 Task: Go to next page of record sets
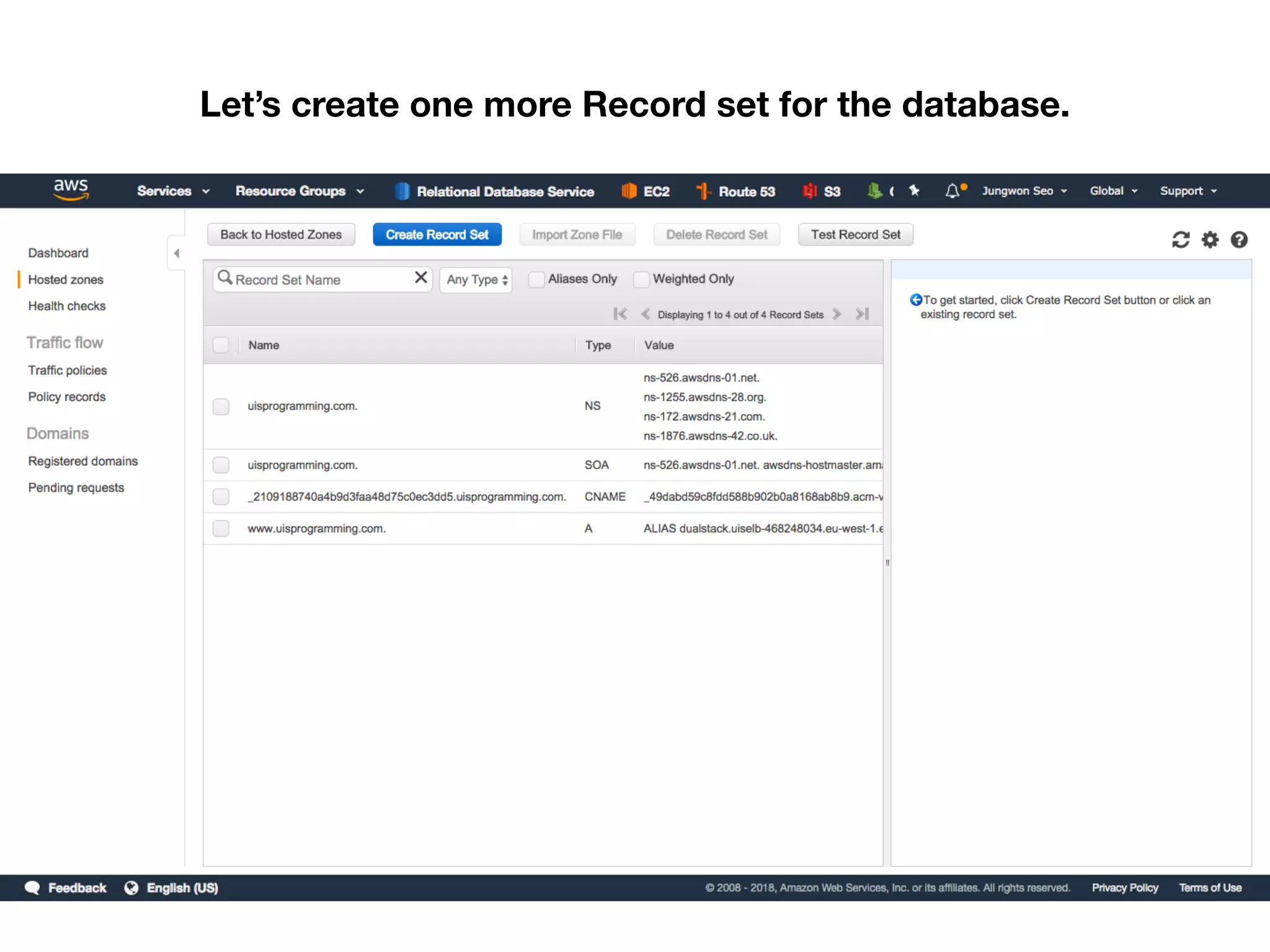[x=837, y=314]
